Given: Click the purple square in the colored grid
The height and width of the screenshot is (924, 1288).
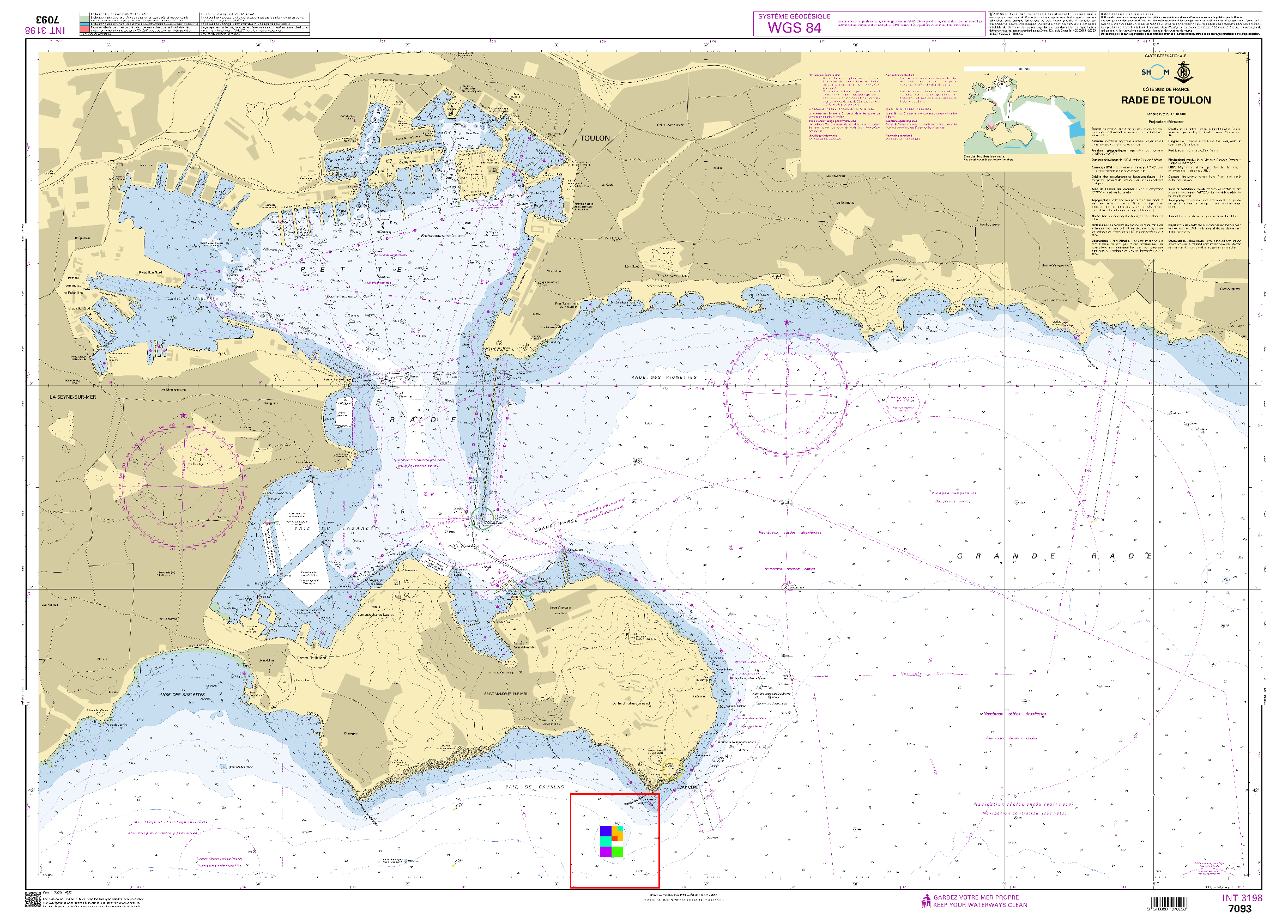Looking at the screenshot, I should 606,852.
